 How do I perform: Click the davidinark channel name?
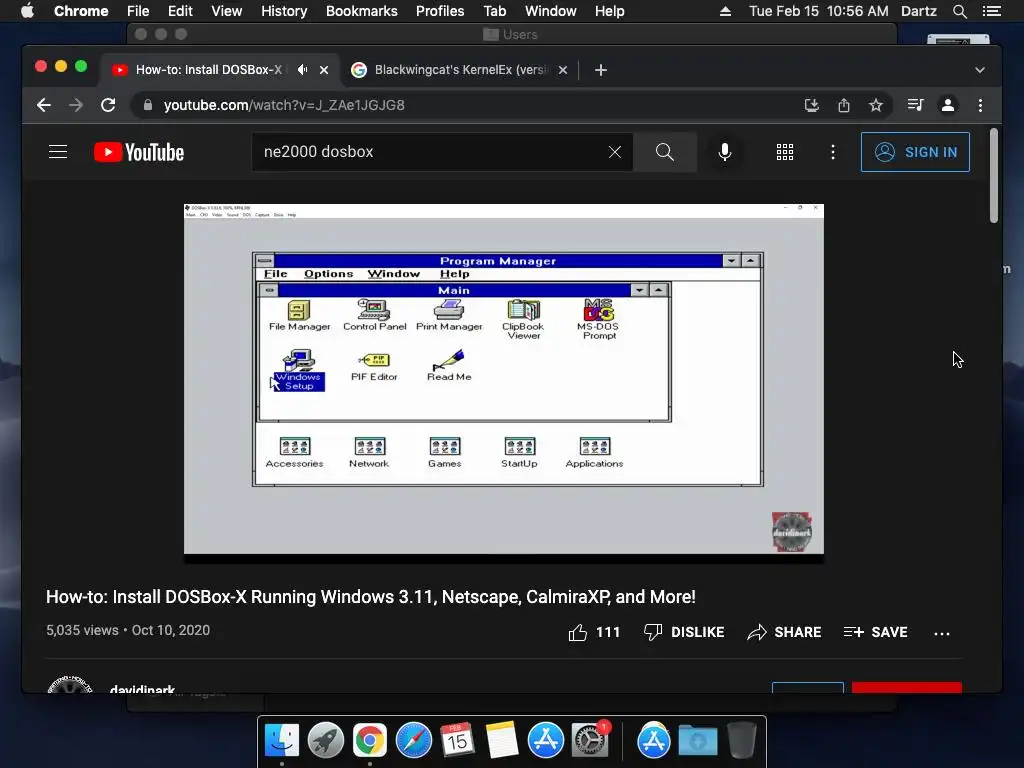click(142, 689)
